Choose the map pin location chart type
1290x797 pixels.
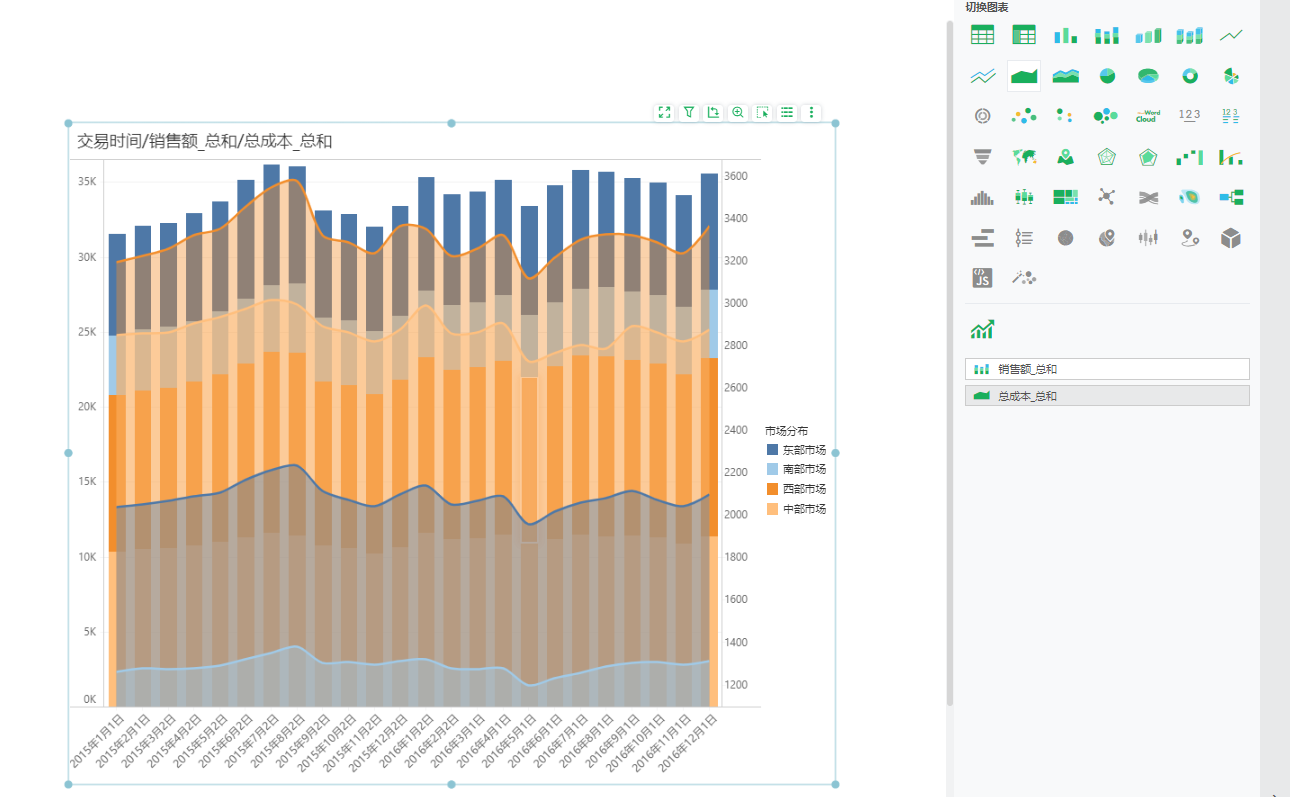pyautogui.click(x=1065, y=157)
